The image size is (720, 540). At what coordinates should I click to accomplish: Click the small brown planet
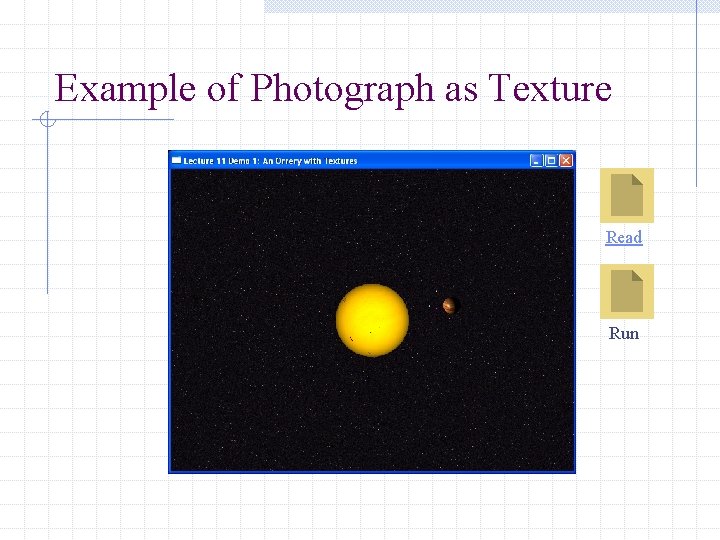click(449, 305)
